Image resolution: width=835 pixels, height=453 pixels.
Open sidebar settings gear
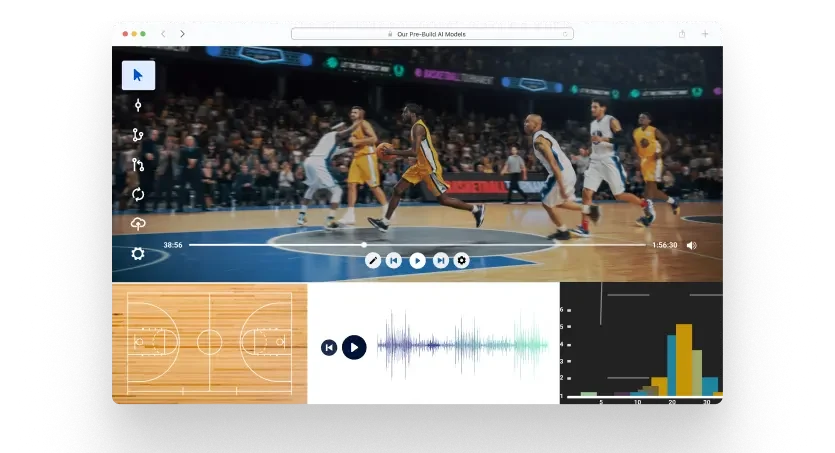pyautogui.click(x=138, y=253)
